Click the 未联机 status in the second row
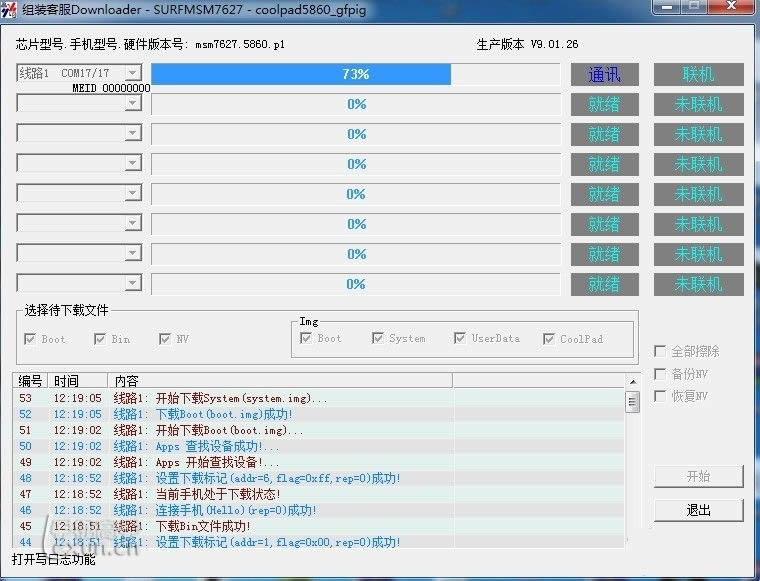760x581 pixels. pos(698,104)
